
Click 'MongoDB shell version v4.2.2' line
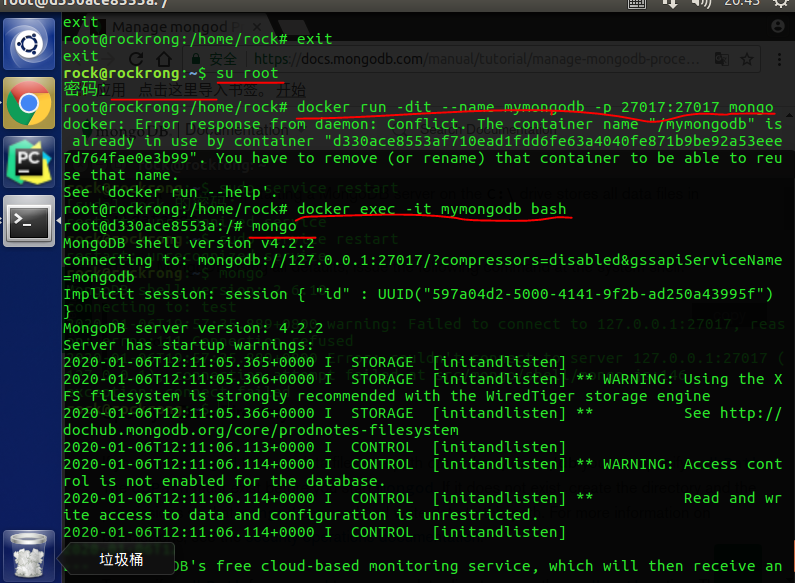[x=189, y=243]
